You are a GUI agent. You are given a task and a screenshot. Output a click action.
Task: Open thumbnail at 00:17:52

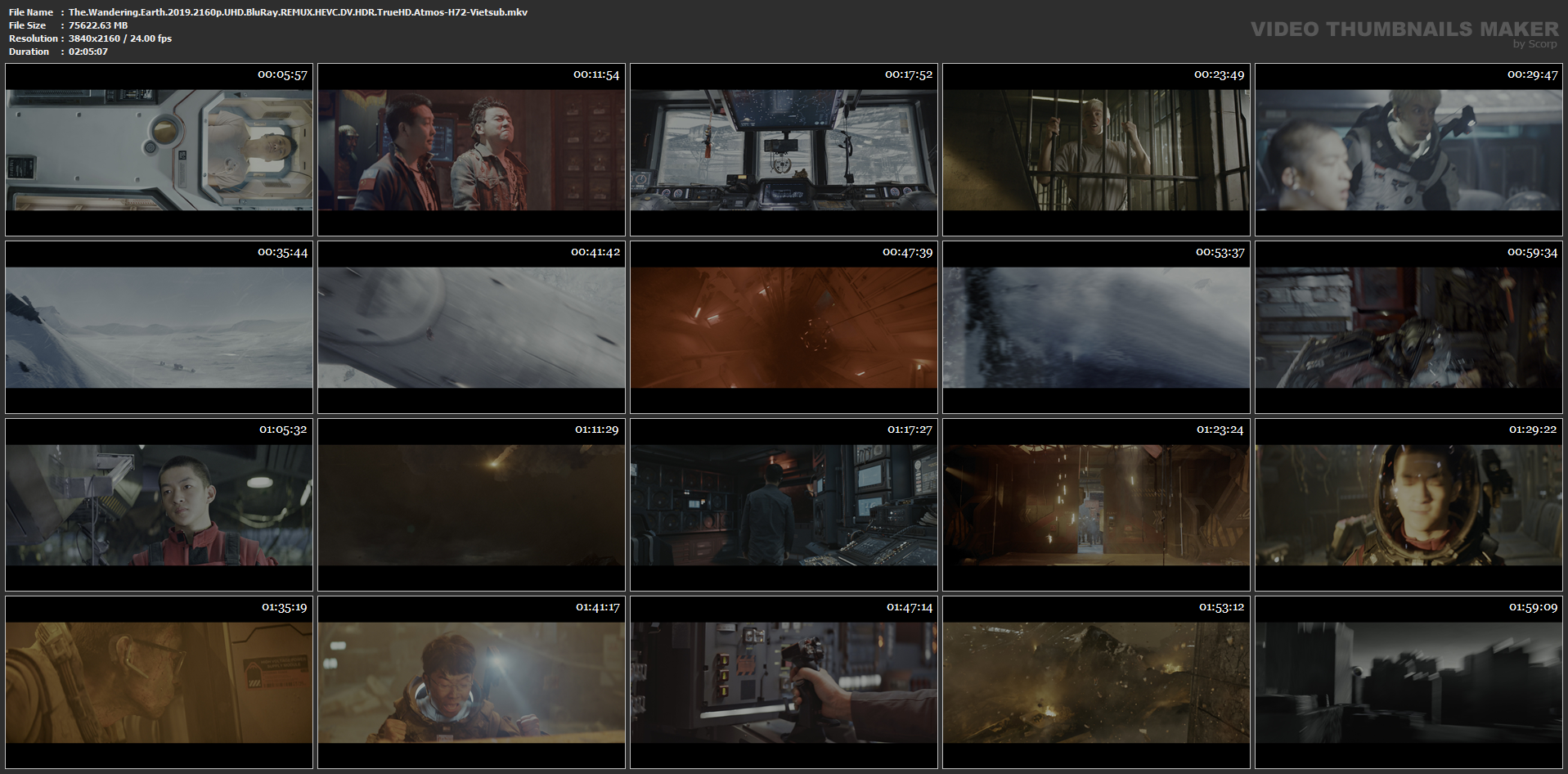click(784, 150)
